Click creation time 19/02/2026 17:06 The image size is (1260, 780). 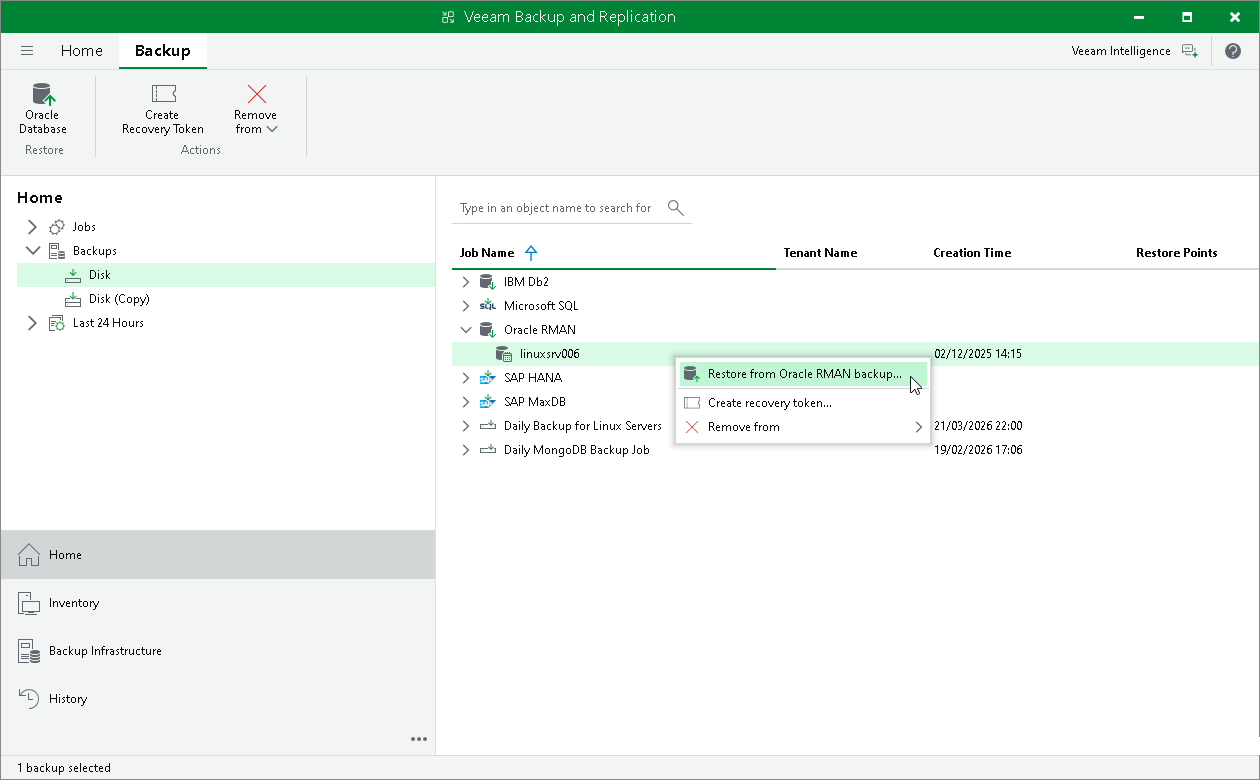[x=978, y=450]
